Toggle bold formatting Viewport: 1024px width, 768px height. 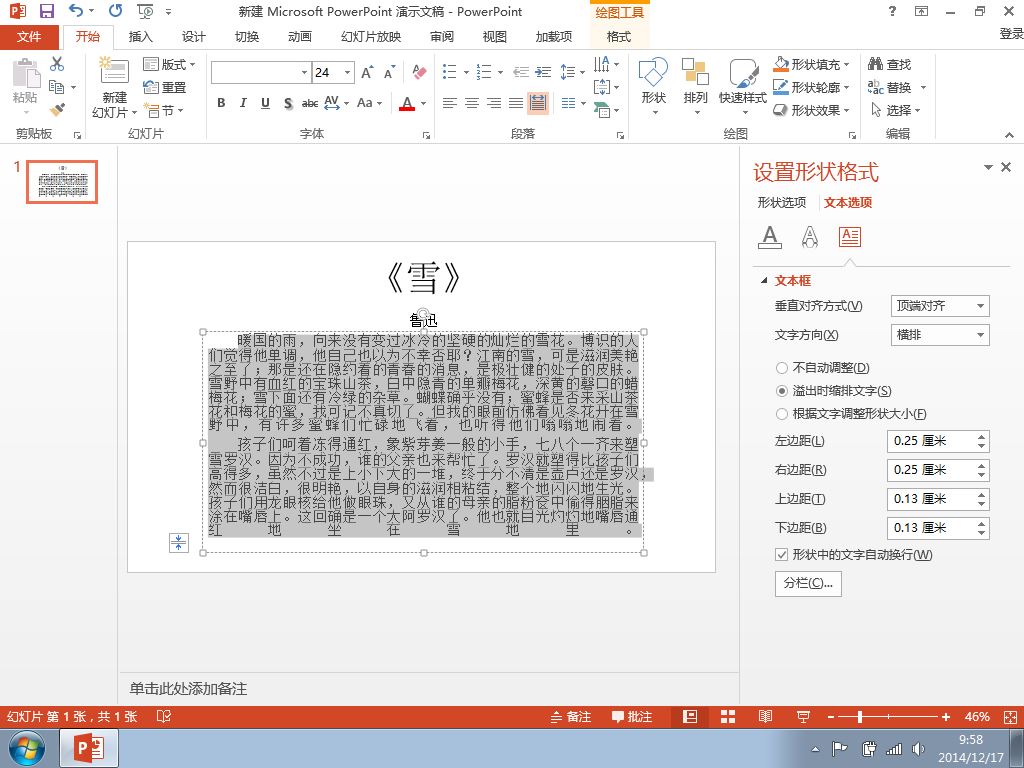(221, 103)
